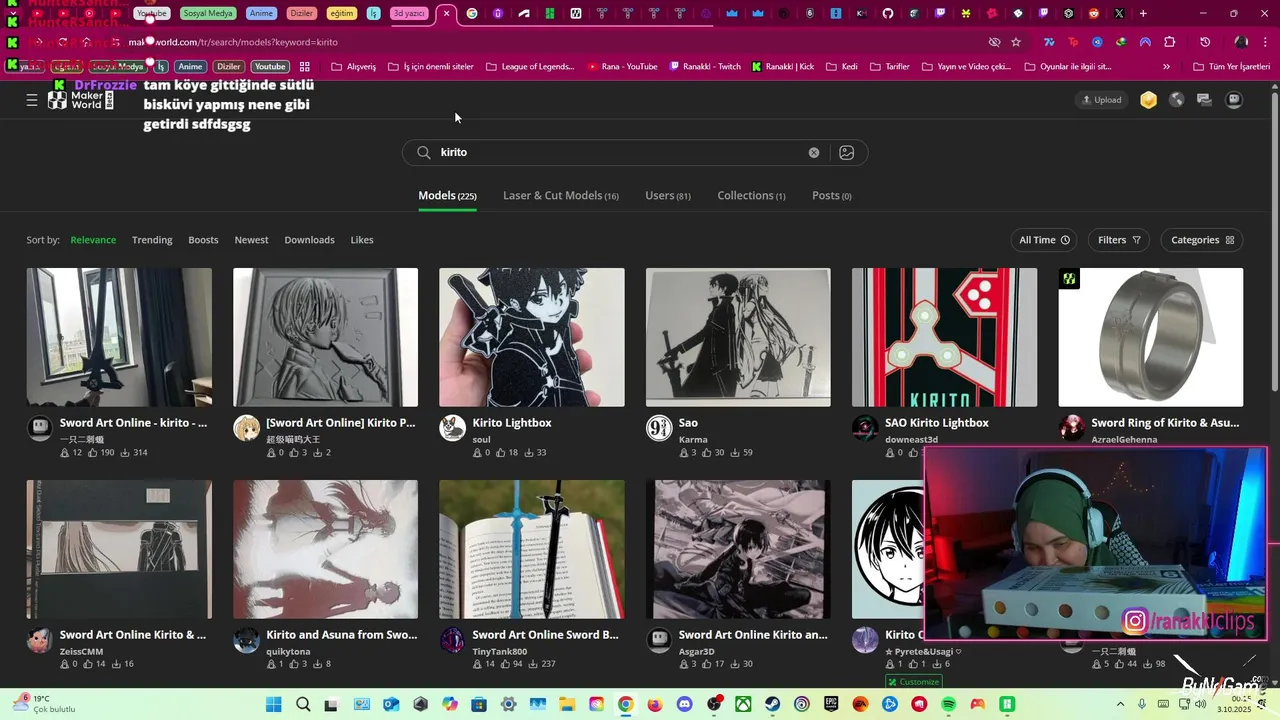Open the MakerWorld hamburger menu
Image resolution: width=1280 pixels, height=720 pixels.
tap(32, 100)
